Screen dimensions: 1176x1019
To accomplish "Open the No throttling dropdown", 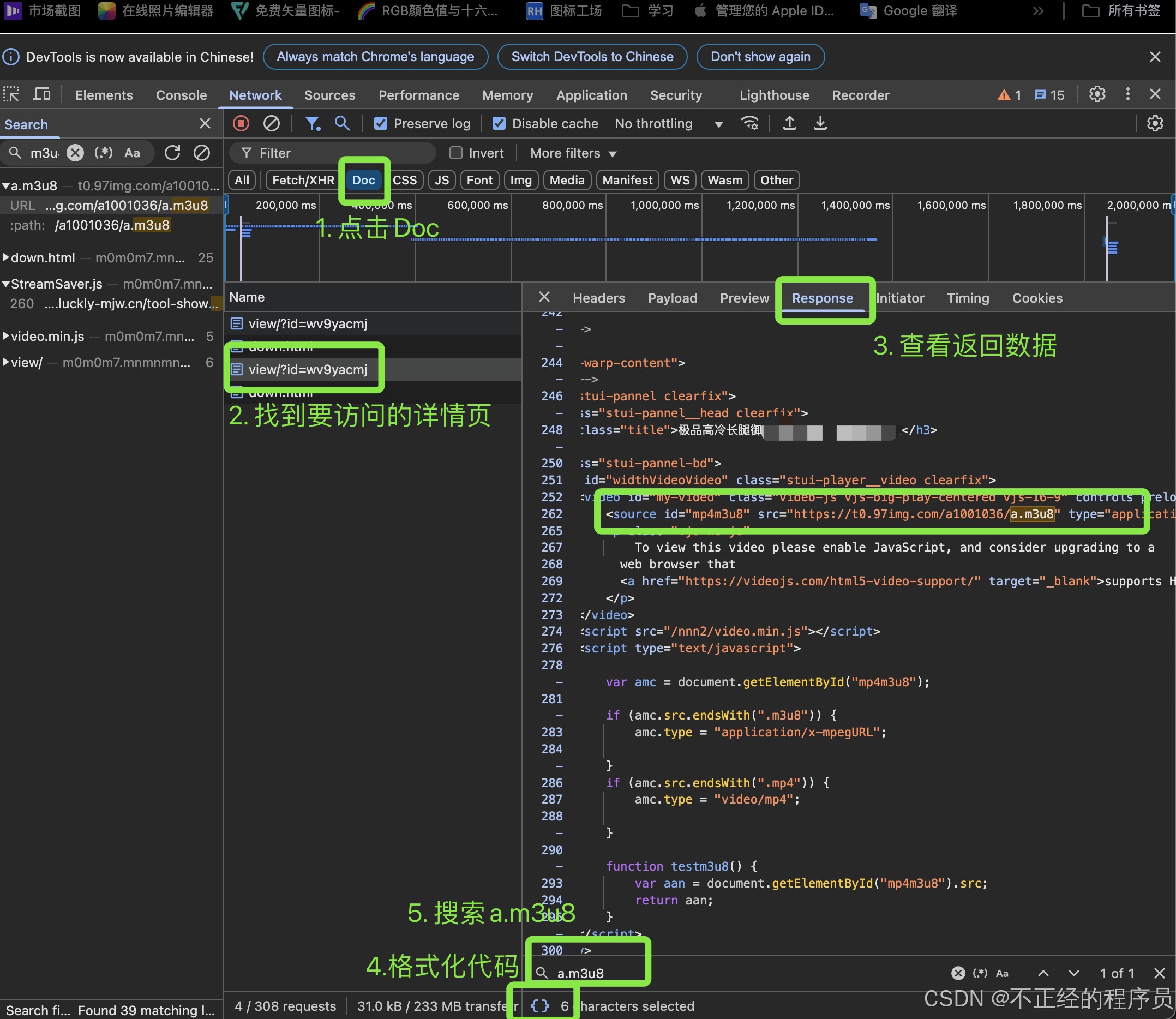I will [668, 123].
